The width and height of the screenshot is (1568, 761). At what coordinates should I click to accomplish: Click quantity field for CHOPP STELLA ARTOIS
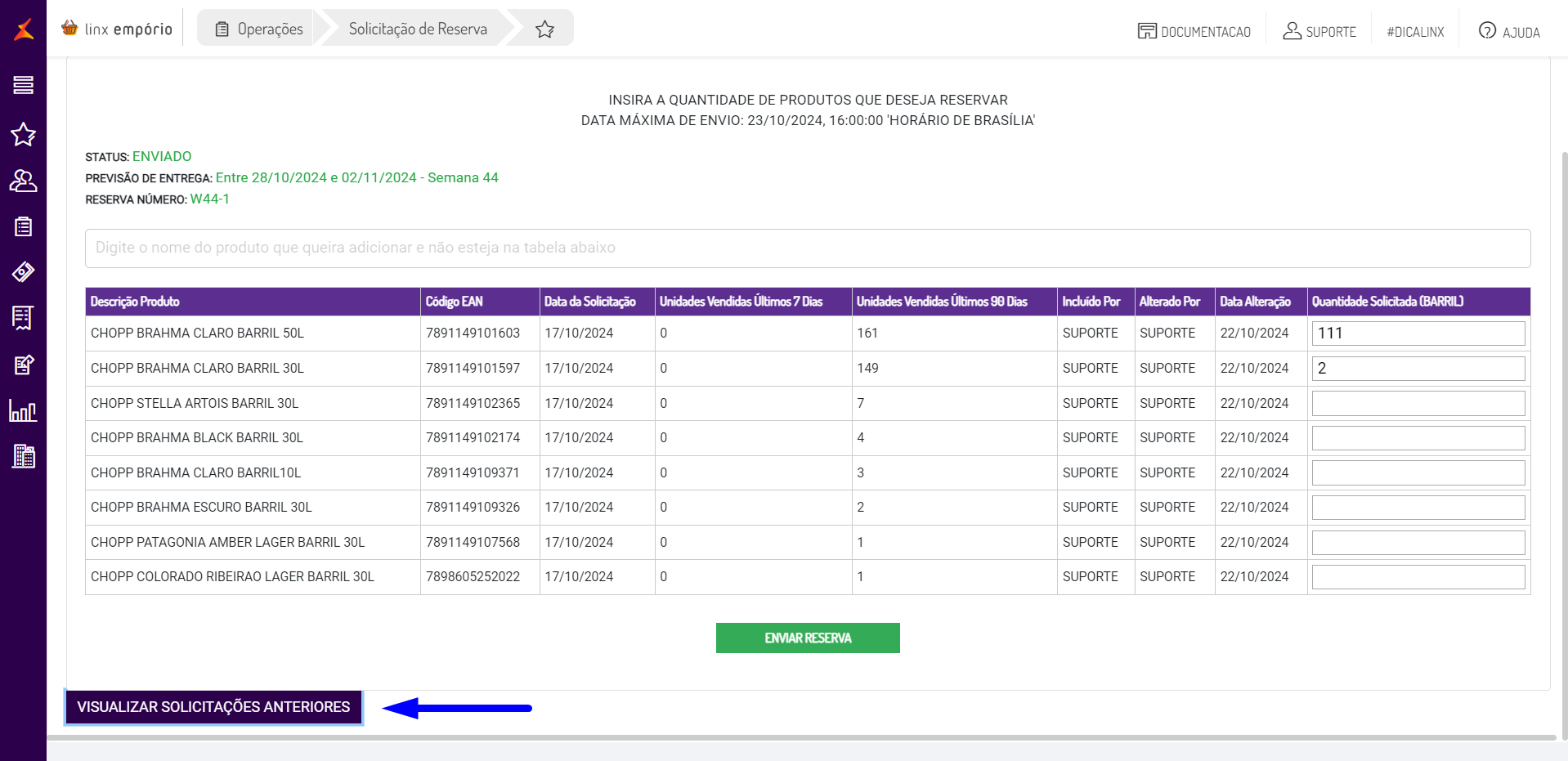(1418, 403)
